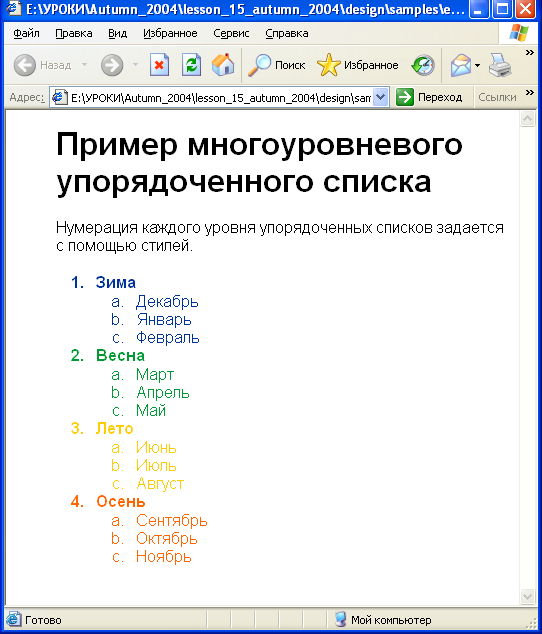
Task: Click list item 'Декабрь'
Action: click(x=167, y=301)
